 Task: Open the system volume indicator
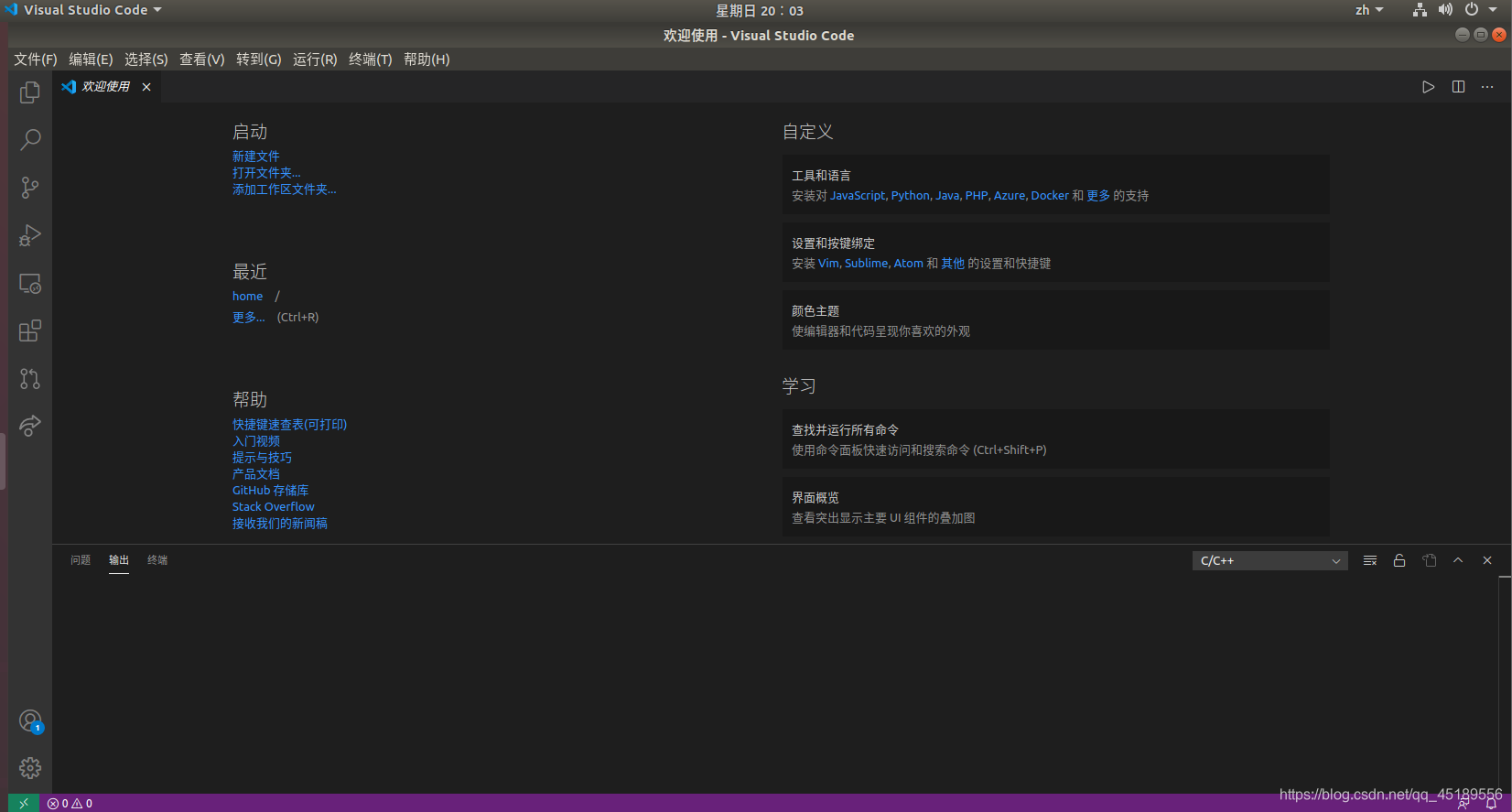coord(1445,10)
